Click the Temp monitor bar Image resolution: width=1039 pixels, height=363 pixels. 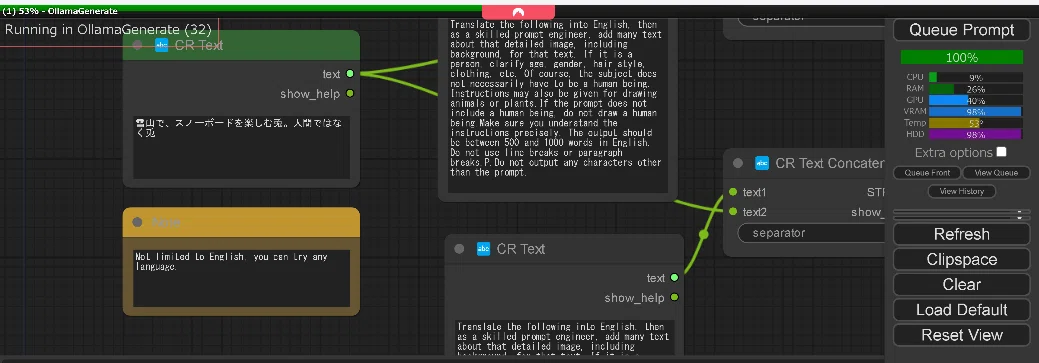tap(975, 123)
